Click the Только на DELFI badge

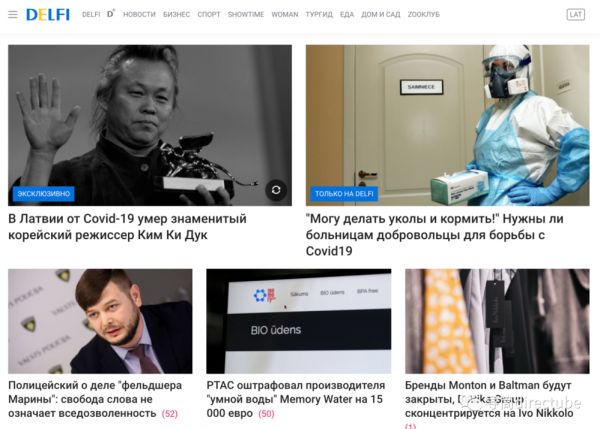[x=344, y=194]
